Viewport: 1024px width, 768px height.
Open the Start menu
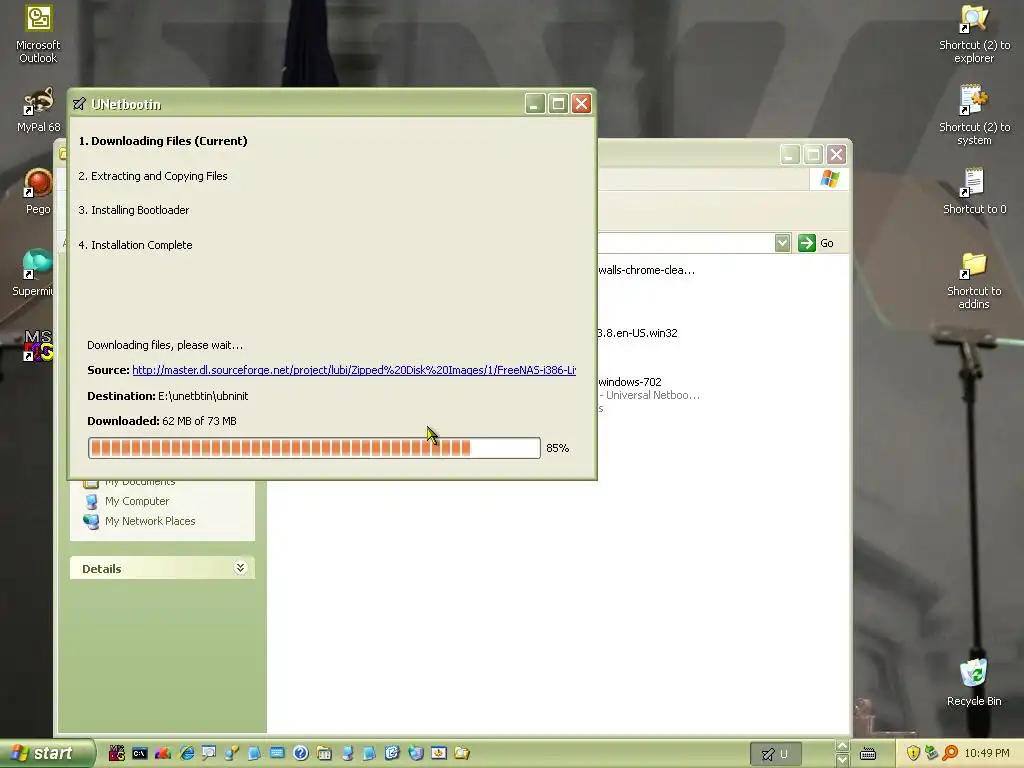46,753
